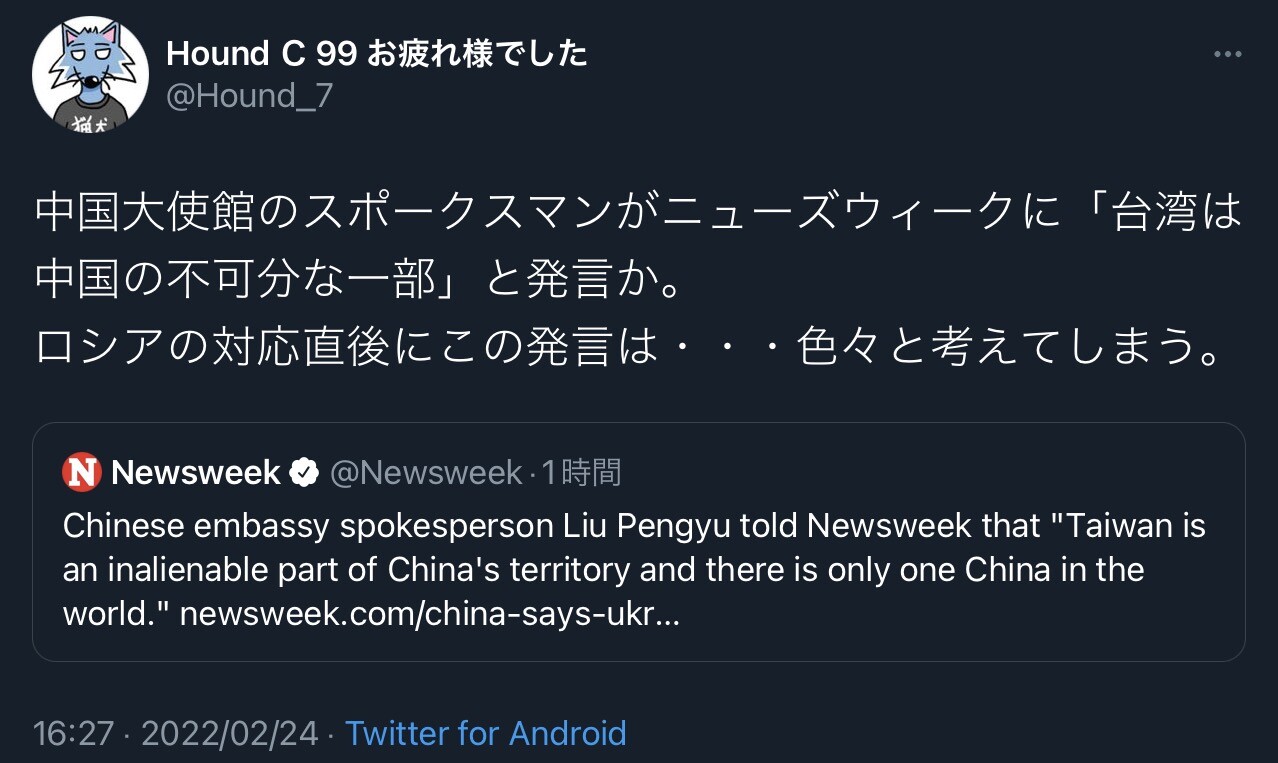Click quoted text line starting "Chinese embassy spokesperson"

634,525
